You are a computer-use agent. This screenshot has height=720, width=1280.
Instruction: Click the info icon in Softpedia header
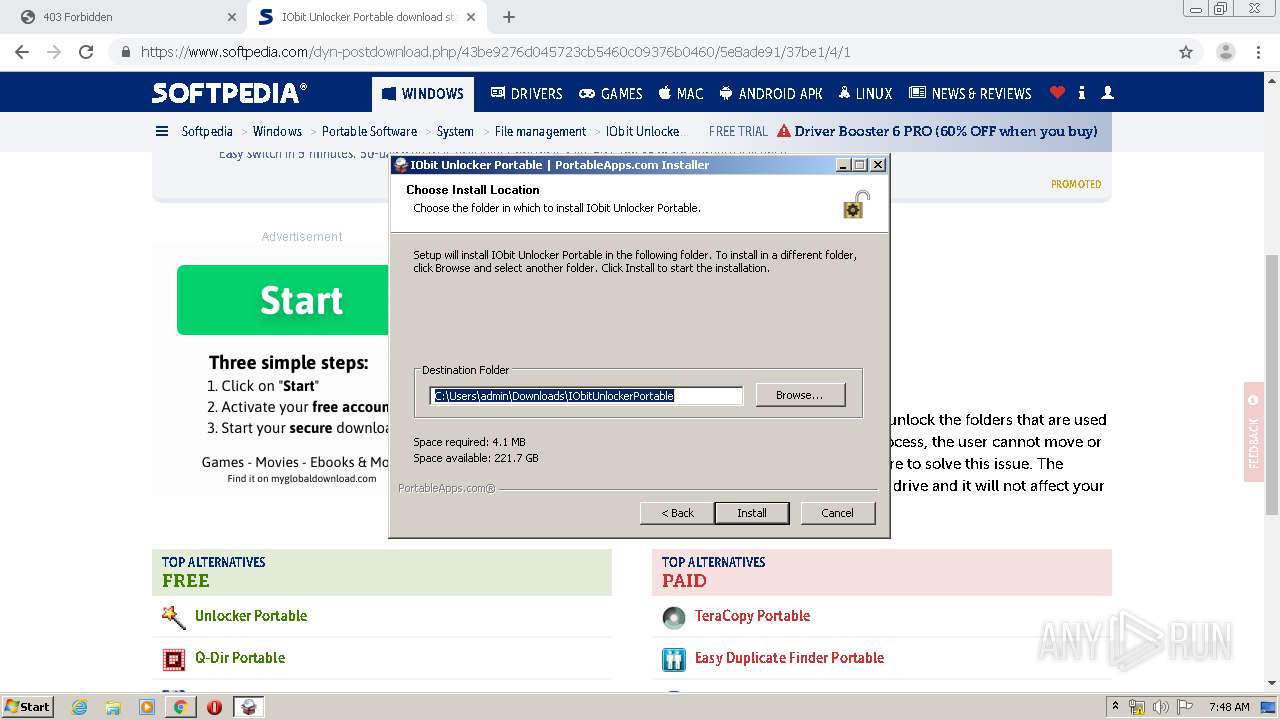tap(1082, 93)
